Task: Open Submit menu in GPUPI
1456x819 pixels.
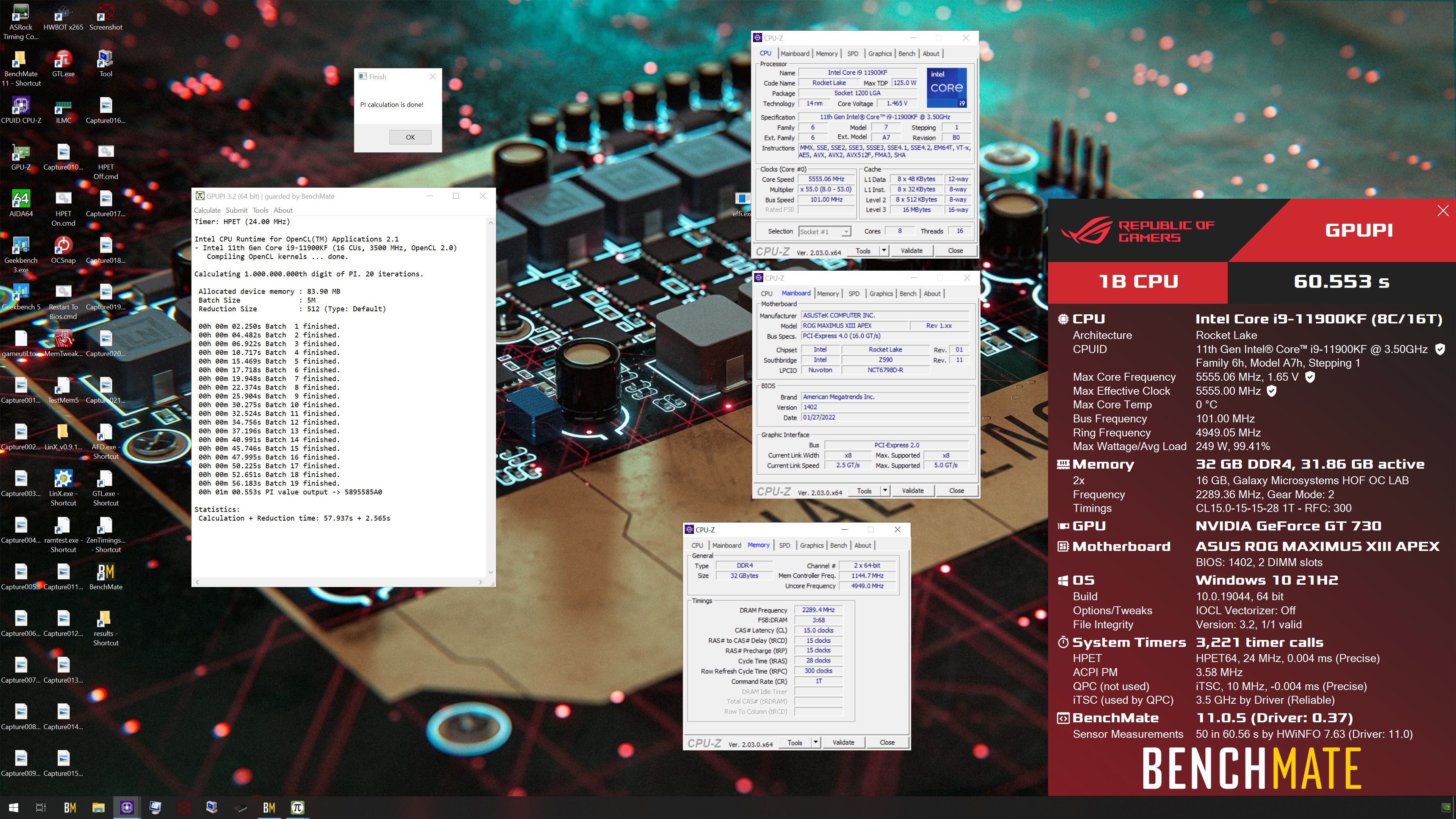Action: click(236, 210)
